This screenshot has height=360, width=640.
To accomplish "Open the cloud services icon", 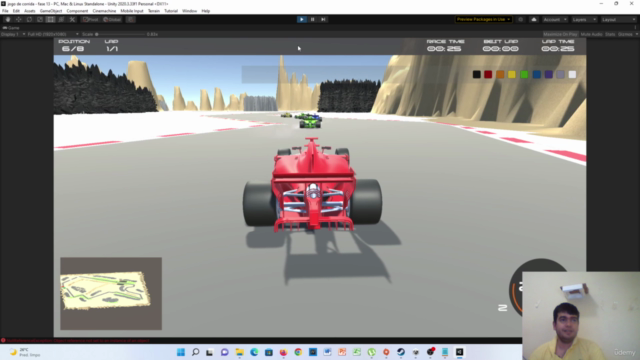I will 533,19.
